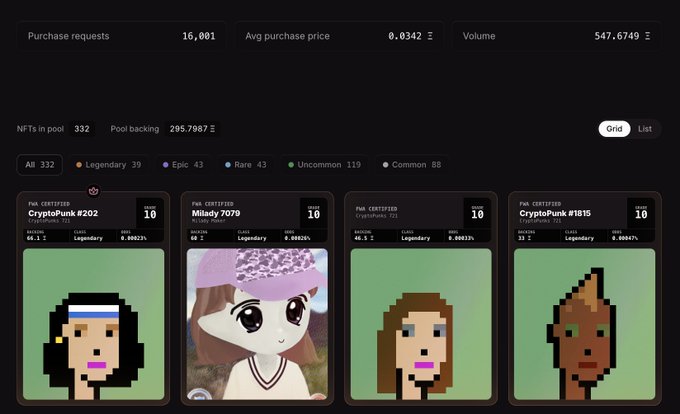Click the Purchase requests 16,001 stat
This screenshot has width=680, height=414.
[121, 36]
